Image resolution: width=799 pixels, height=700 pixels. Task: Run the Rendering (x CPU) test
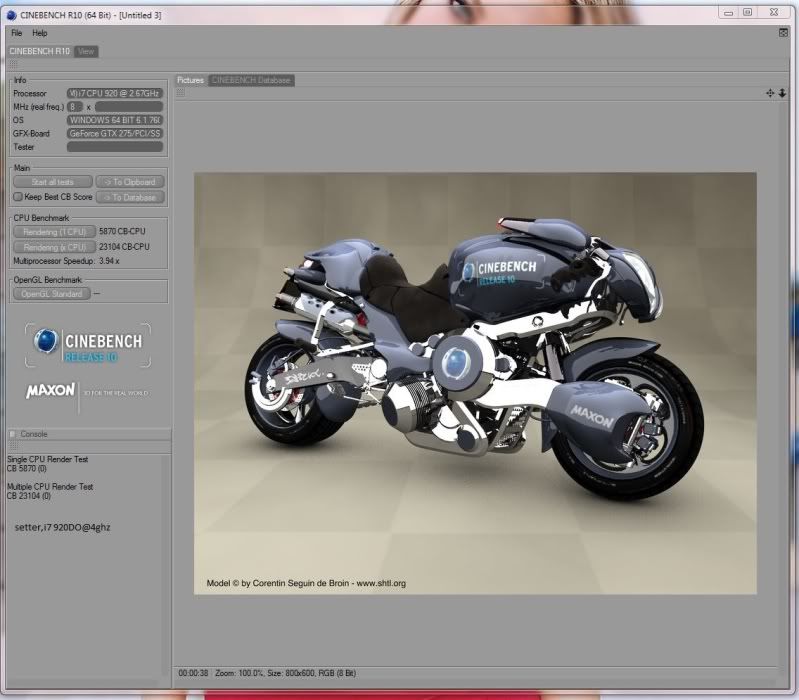pos(55,247)
